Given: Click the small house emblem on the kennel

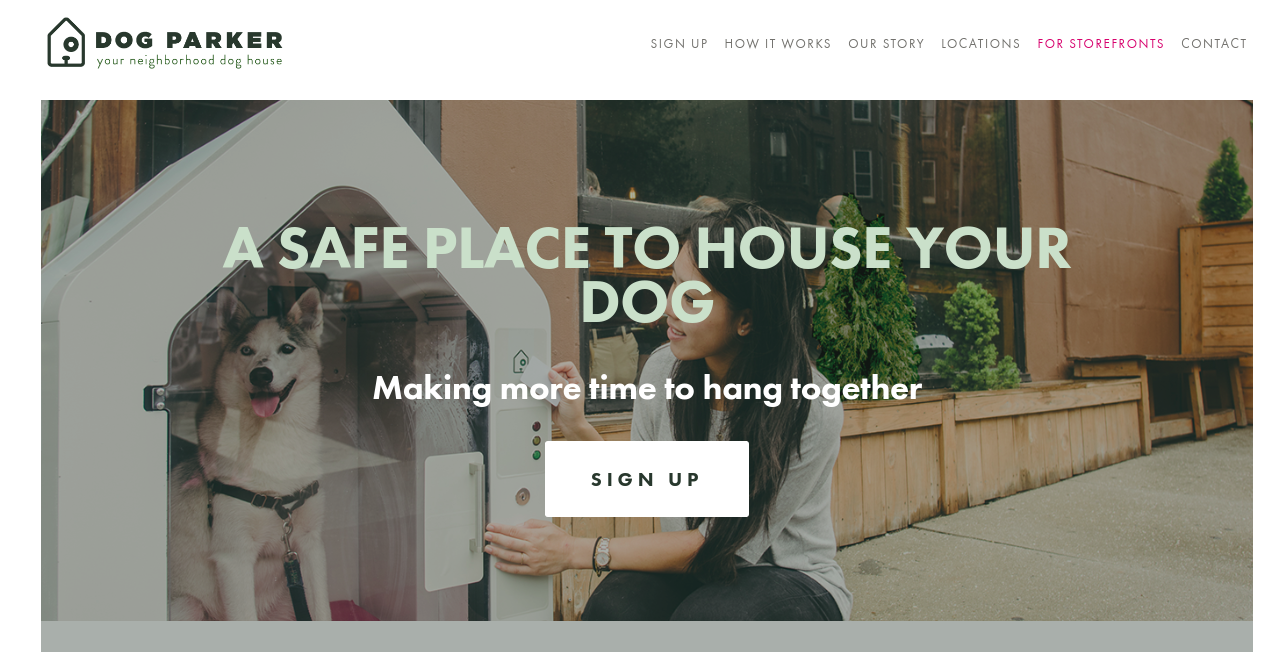Looking at the screenshot, I should coord(521,362).
